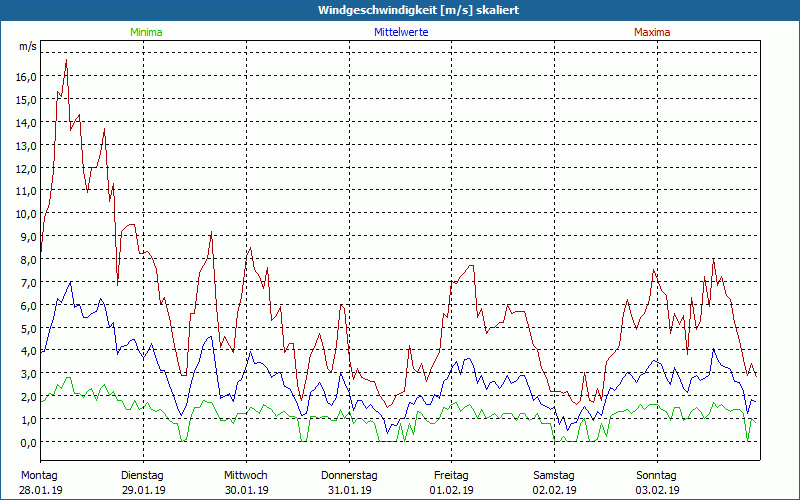Click the date 03.02.19
This screenshot has width=800, height=500.
pyautogui.click(x=657, y=490)
